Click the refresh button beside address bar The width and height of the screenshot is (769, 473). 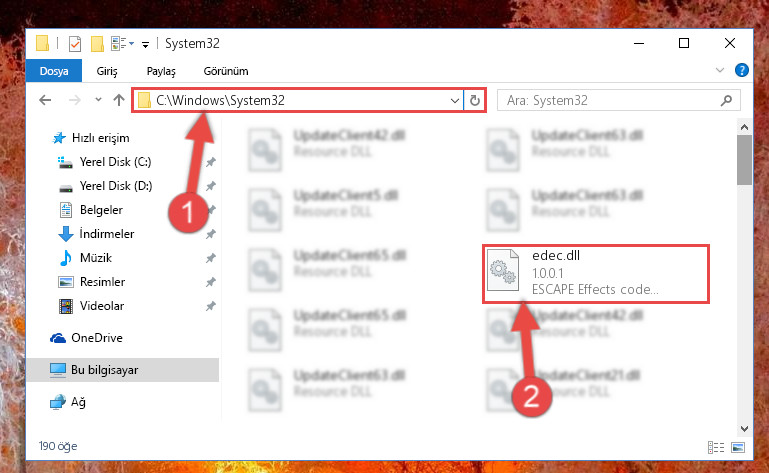coord(474,101)
